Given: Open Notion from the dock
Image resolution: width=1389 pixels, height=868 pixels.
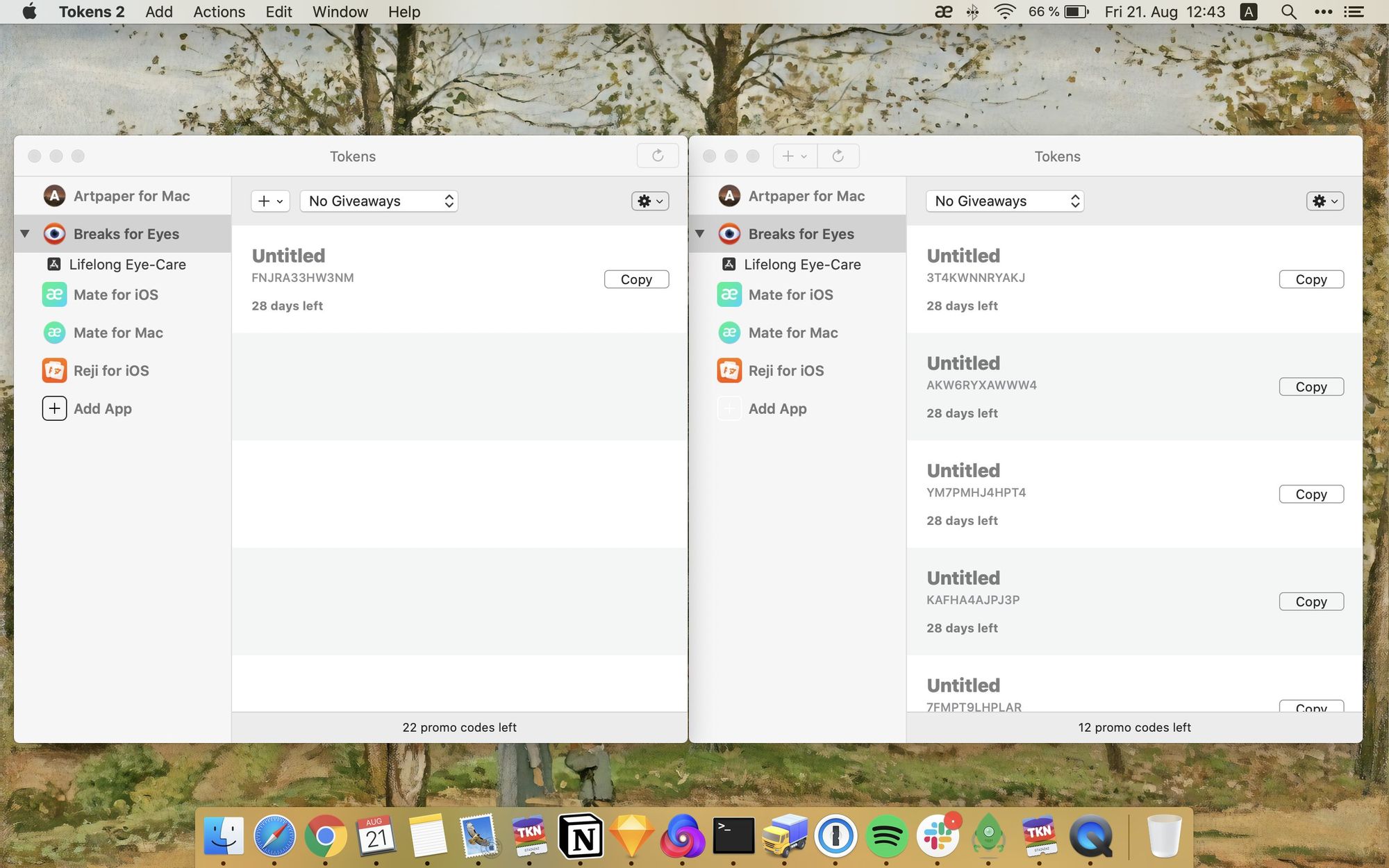Looking at the screenshot, I should (581, 836).
